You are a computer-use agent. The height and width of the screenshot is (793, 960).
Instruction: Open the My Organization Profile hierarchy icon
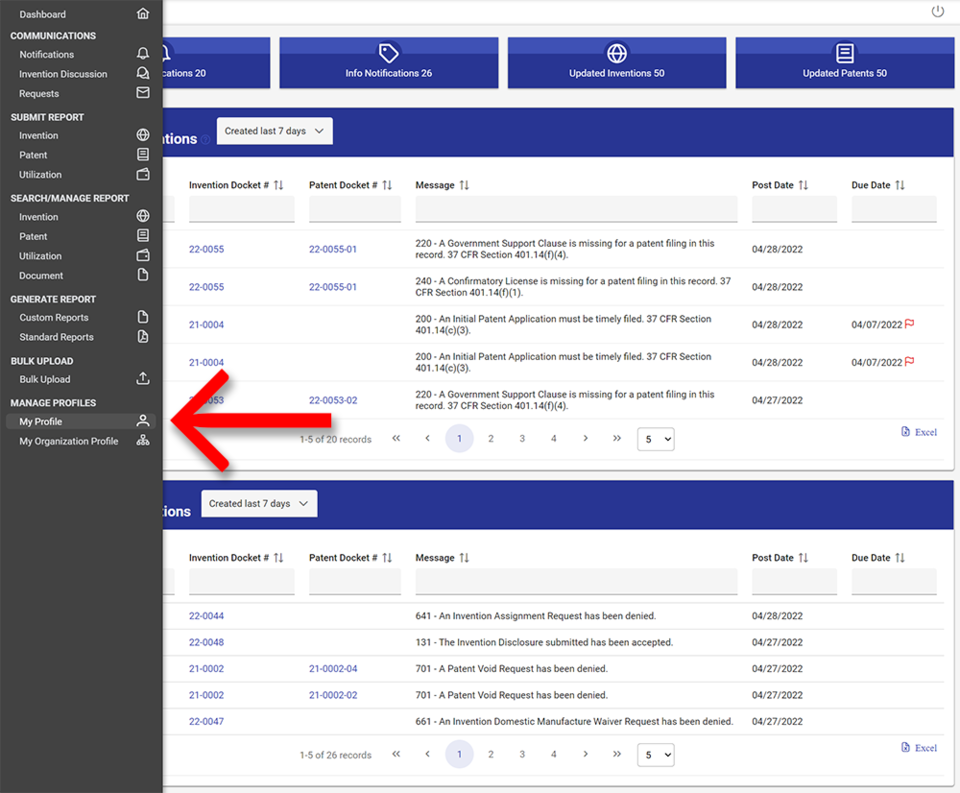coord(143,441)
